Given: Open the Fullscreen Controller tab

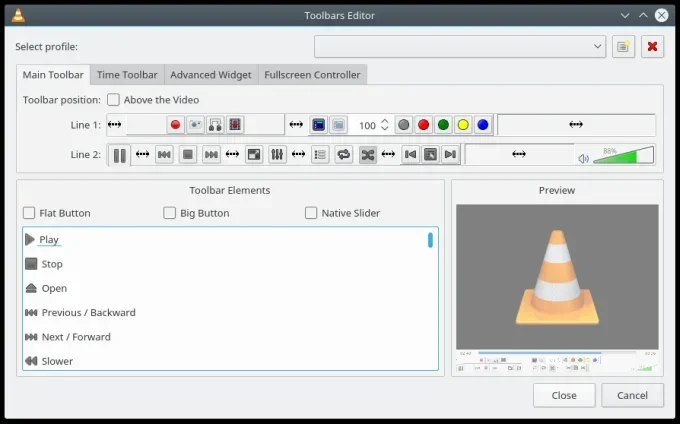Looking at the screenshot, I should coord(312,75).
